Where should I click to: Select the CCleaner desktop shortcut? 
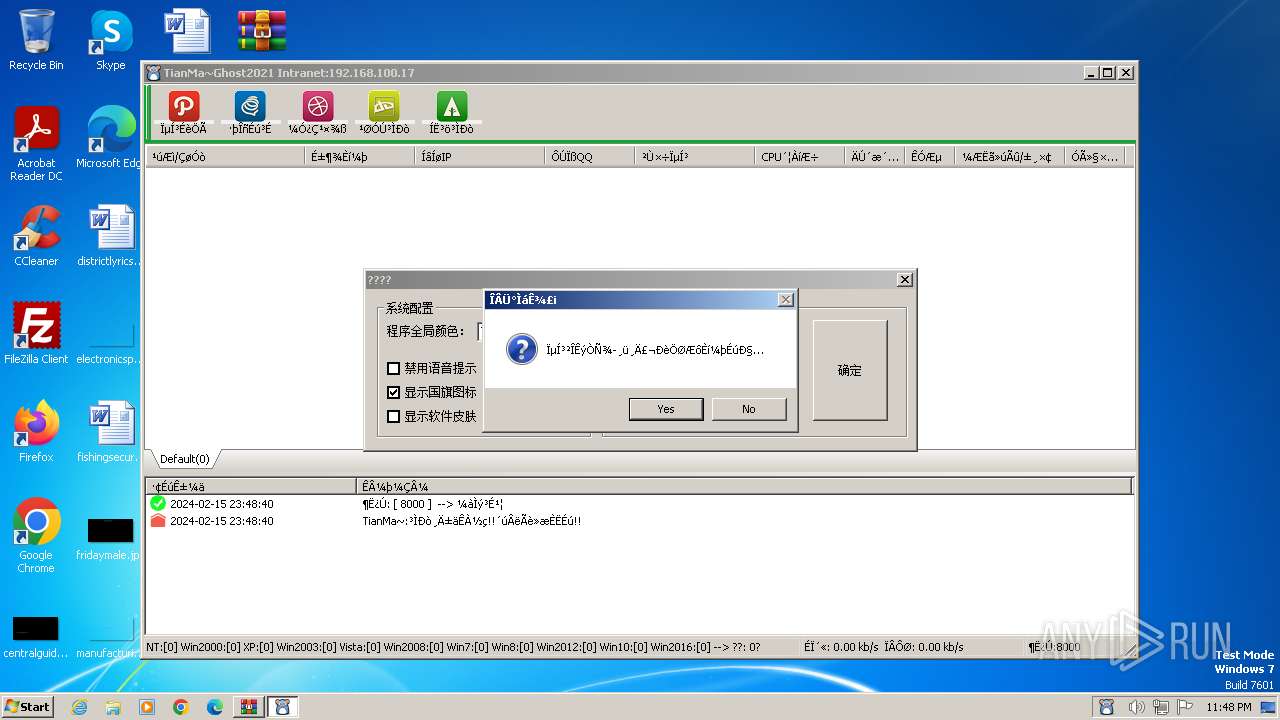(x=36, y=236)
